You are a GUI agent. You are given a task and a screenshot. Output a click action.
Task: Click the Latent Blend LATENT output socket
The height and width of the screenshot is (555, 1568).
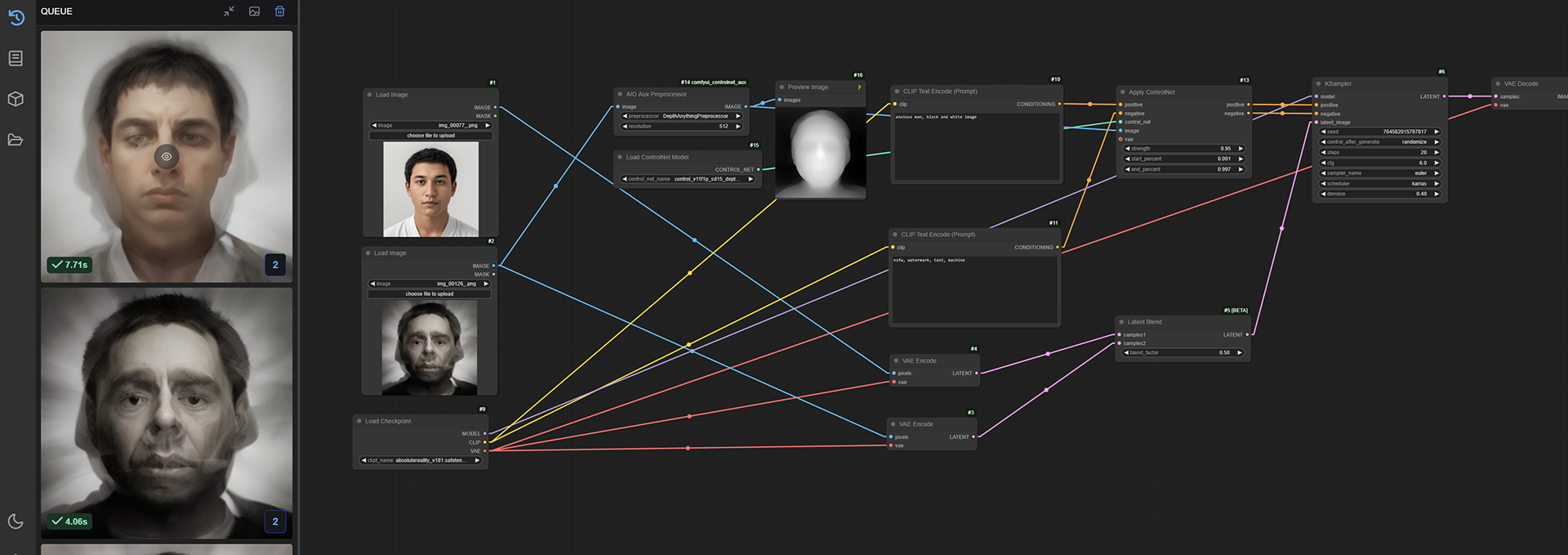[1248, 334]
